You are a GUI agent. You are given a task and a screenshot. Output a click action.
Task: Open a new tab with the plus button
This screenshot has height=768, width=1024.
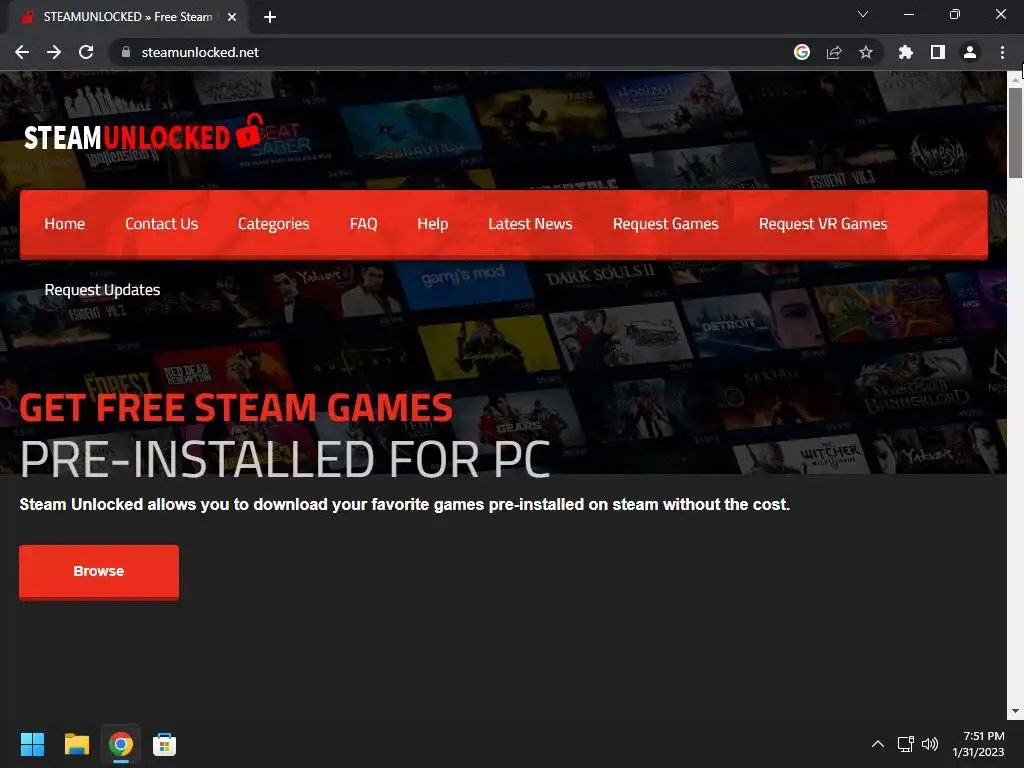[270, 17]
